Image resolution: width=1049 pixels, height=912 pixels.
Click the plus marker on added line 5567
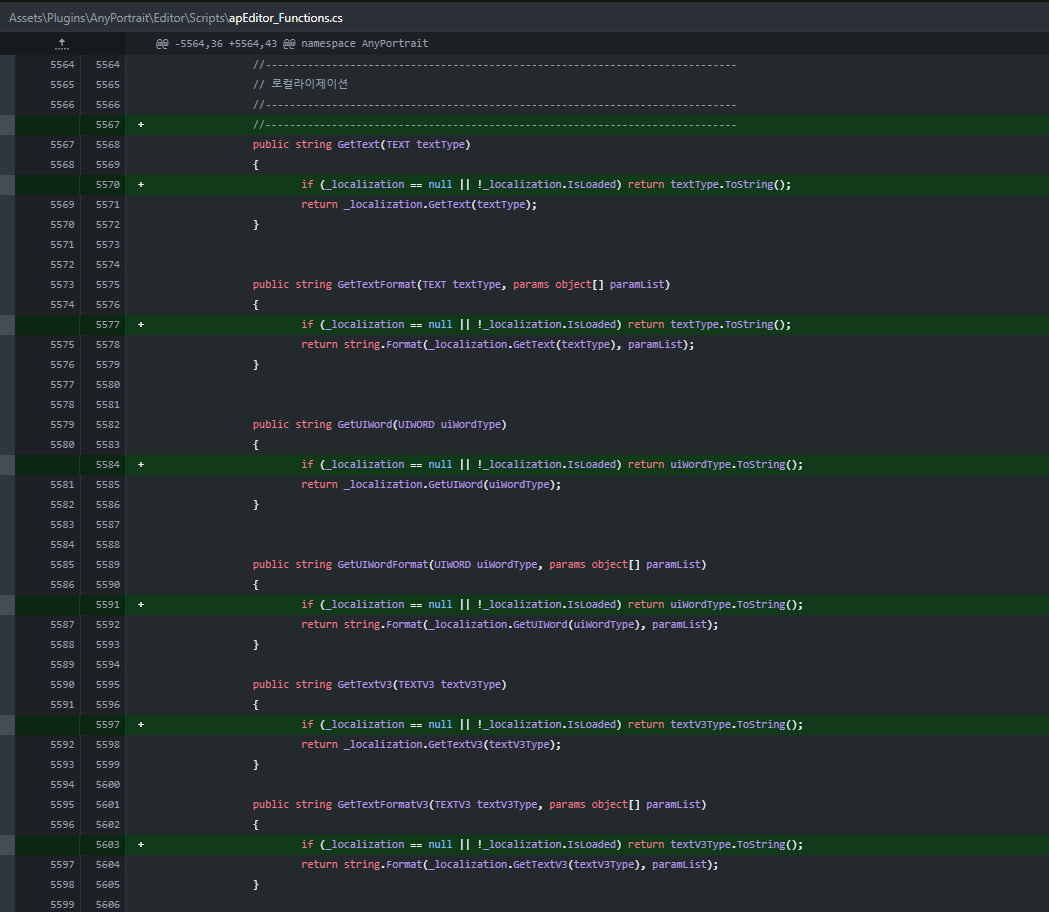pyautogui.click(x=141, y=125)
